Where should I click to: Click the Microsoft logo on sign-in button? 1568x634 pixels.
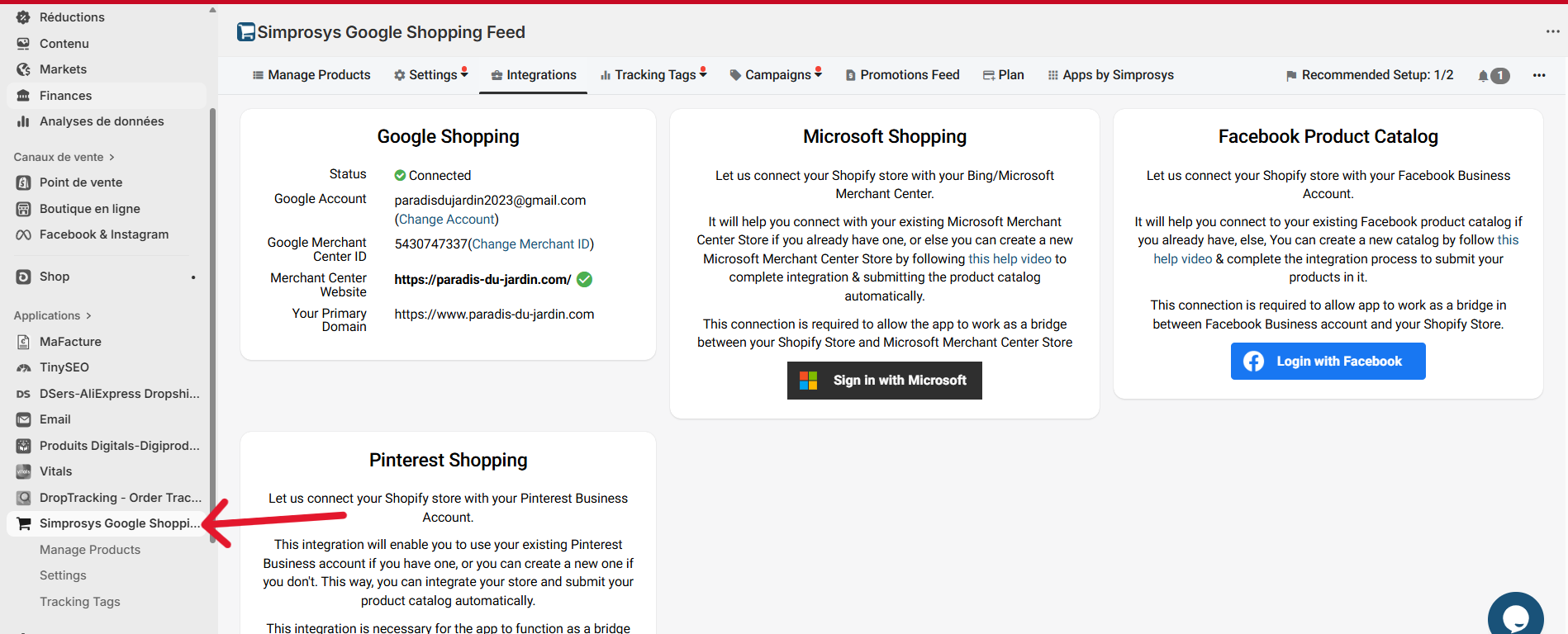pyautogui.click(x=808, y=381)
